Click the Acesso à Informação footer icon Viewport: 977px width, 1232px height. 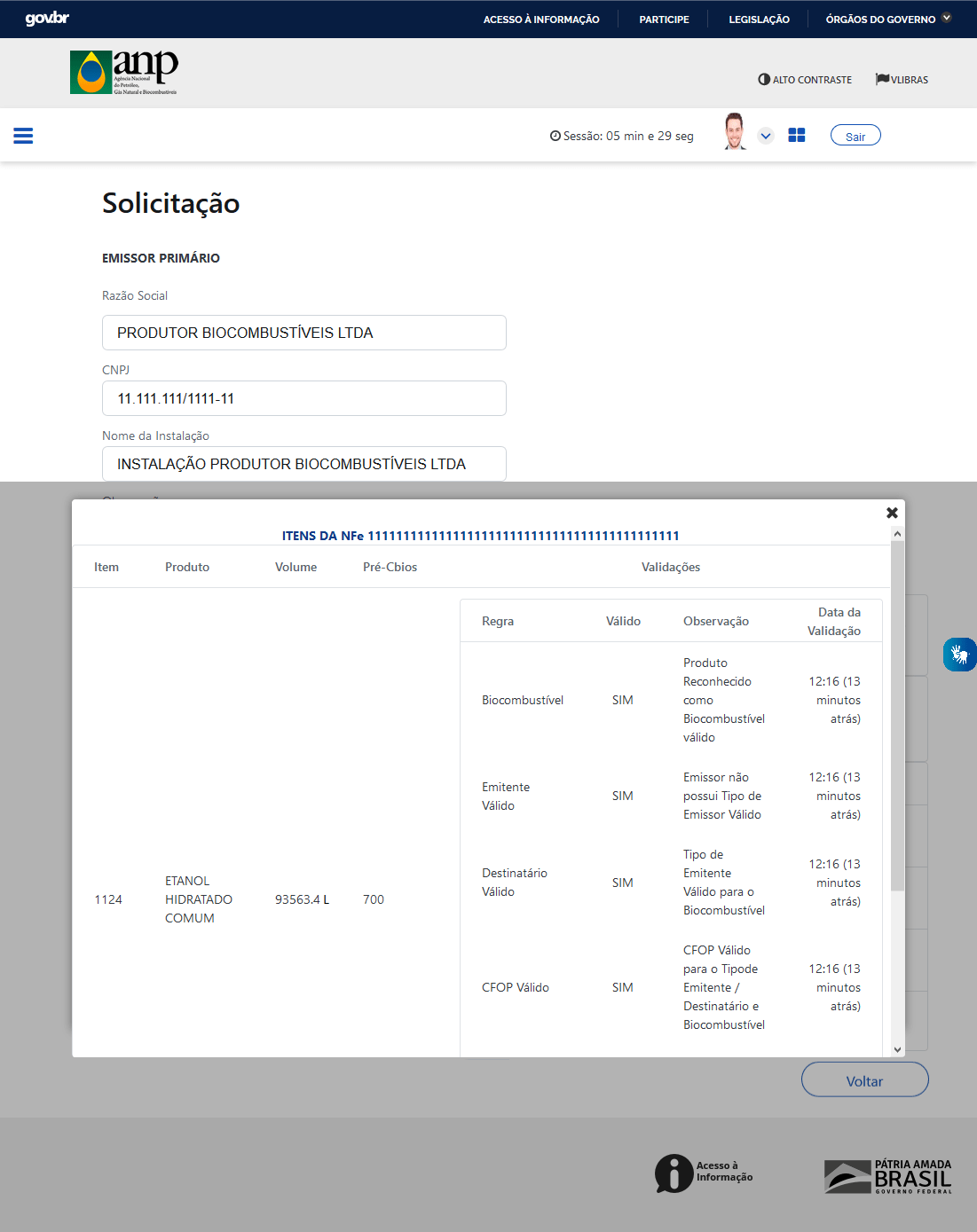[704, 1173]
